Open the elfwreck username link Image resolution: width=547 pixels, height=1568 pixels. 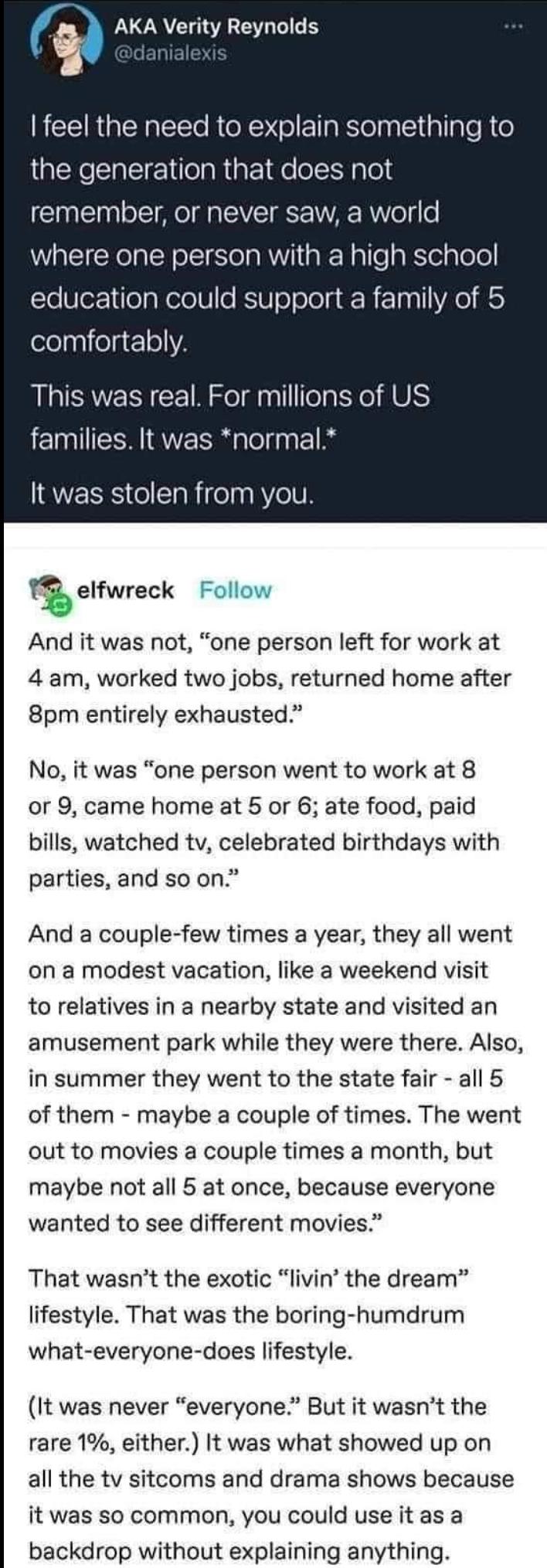click(126, 591)
